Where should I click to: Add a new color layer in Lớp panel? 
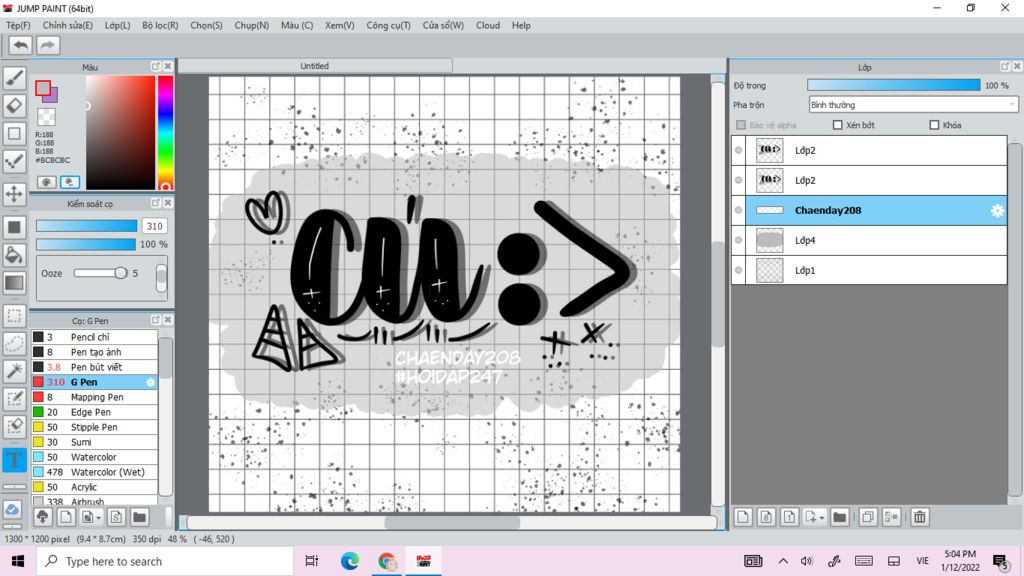pyautogui.click(x=743, y=517)
